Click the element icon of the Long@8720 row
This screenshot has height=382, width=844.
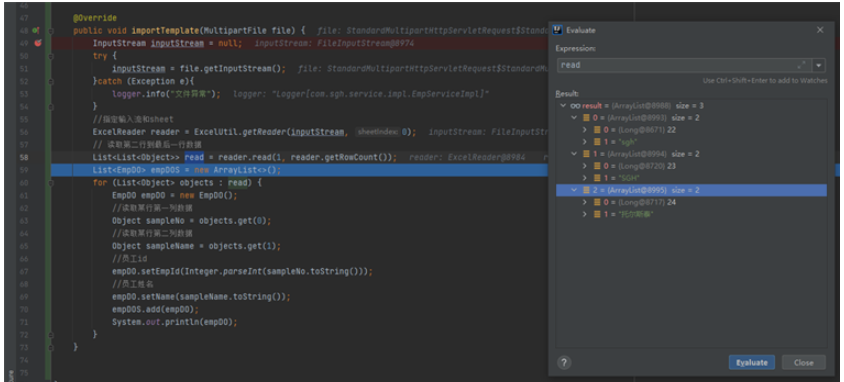point(597,166)
